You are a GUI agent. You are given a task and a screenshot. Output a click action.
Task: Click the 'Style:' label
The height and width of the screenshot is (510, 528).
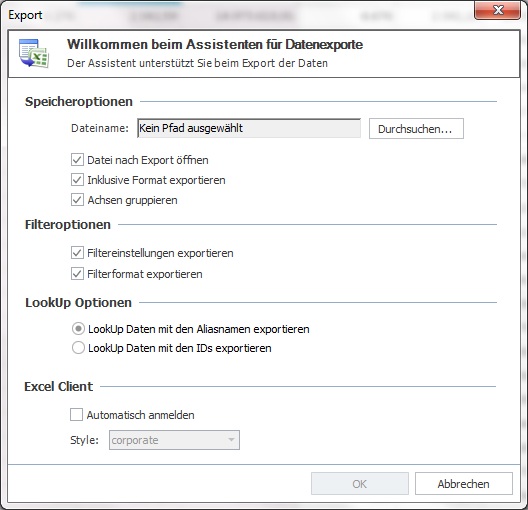[x=84, y=440]
